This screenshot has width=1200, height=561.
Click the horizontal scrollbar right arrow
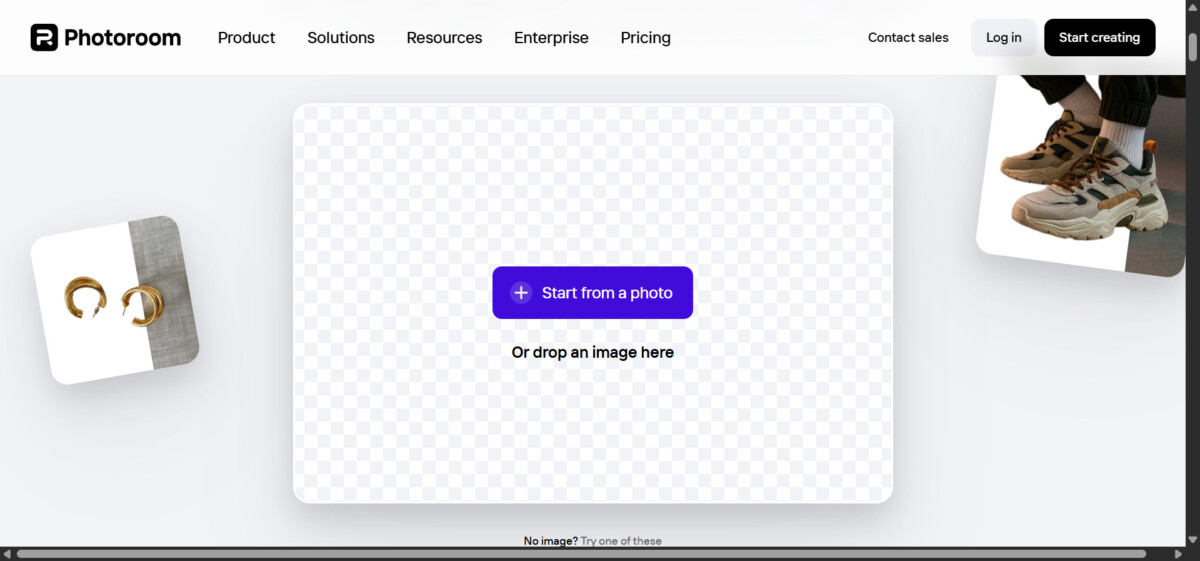(1176, 553)
